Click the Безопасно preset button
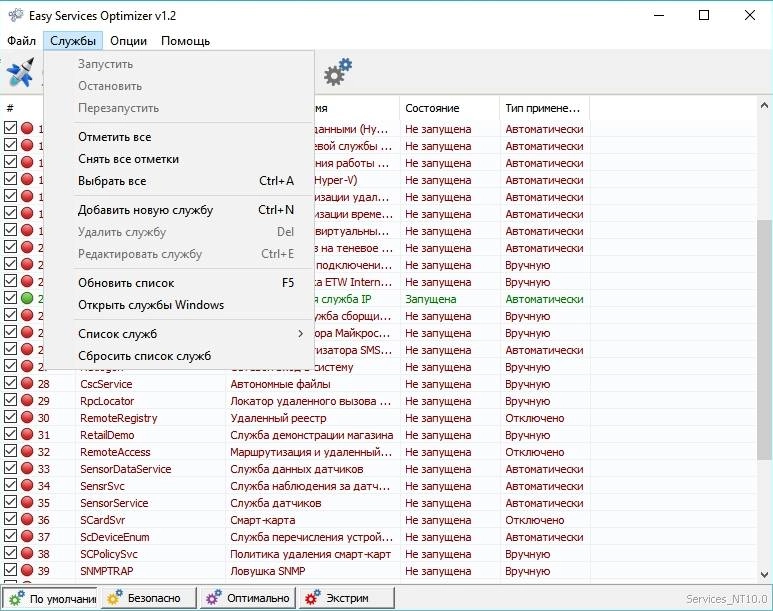The width and height of the screenshot is (773, 611). coord(149,598)
